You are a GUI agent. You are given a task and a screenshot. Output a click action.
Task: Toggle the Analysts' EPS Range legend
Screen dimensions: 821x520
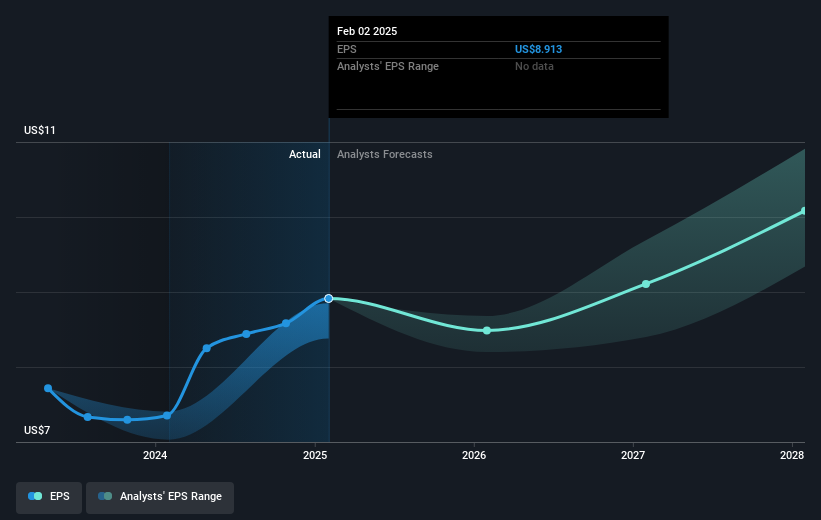click(160, 497)
